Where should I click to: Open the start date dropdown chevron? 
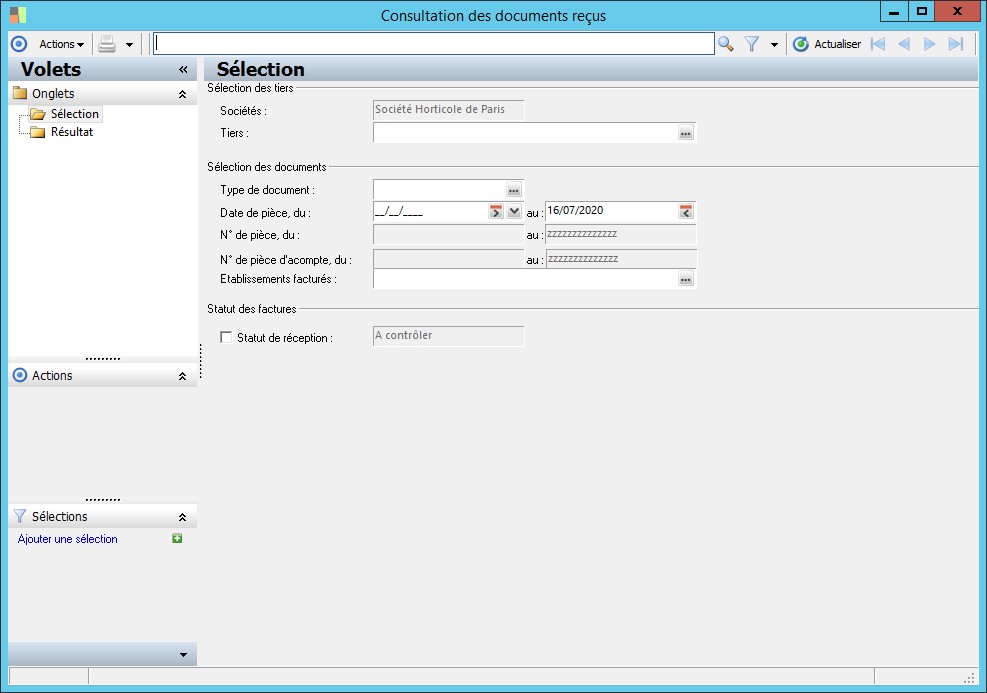(x=514, y=211)
